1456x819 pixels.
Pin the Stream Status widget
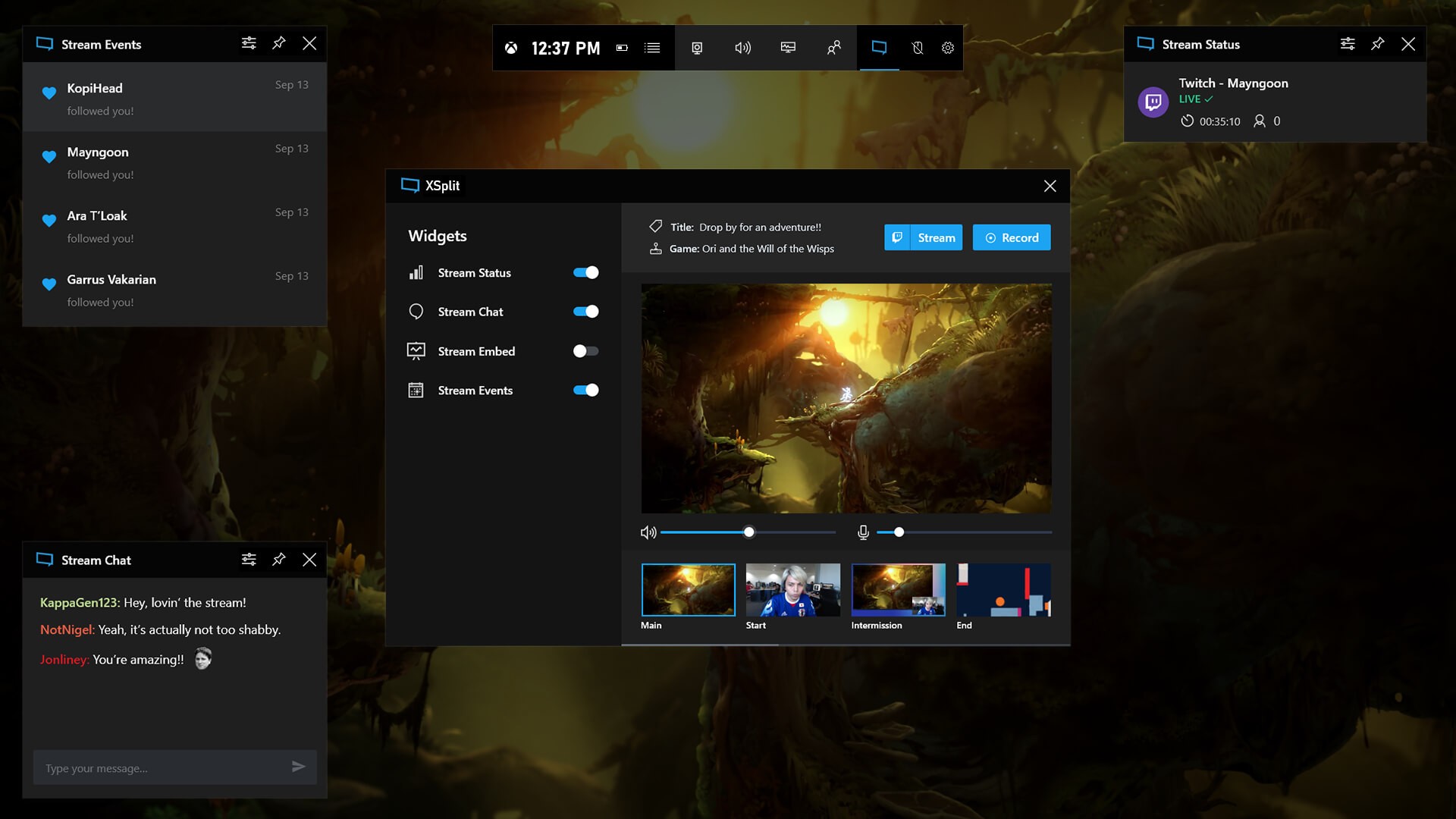coord(1378,44)
